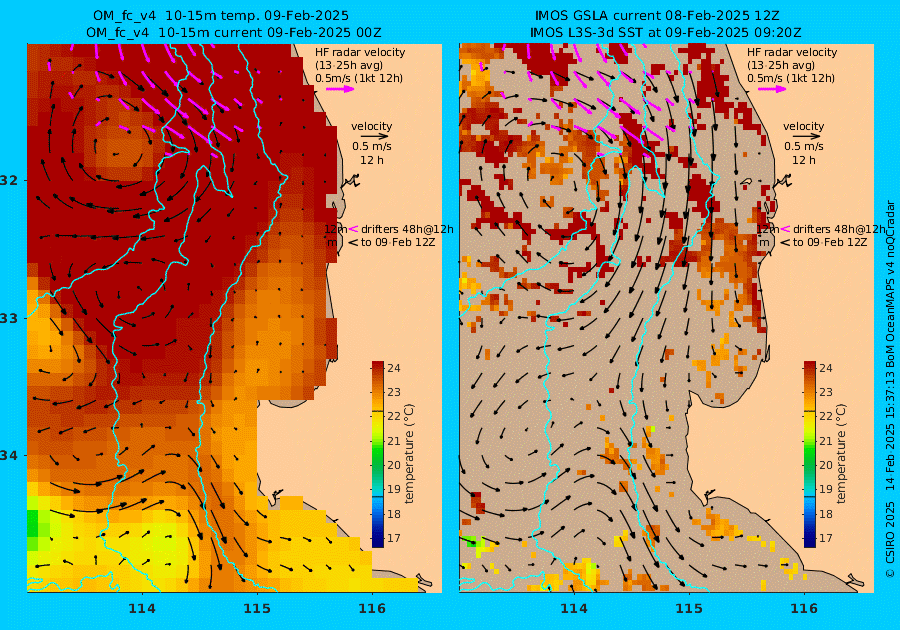This screenshot has width=900, height=630.
Task: Click colorbar tick '20' in left map
Action: [x=394, y=465]
